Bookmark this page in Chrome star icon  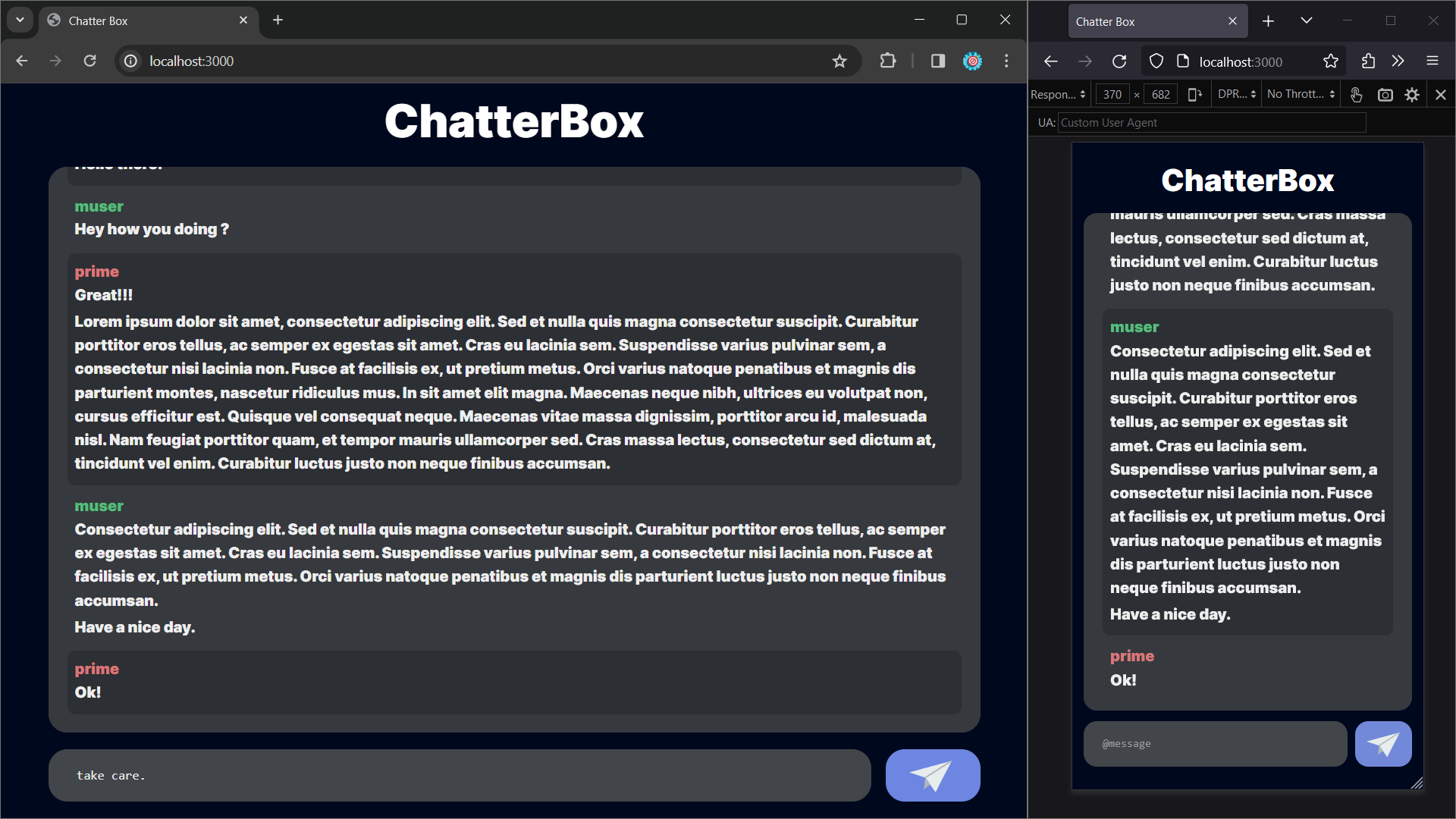click(839, 61)
